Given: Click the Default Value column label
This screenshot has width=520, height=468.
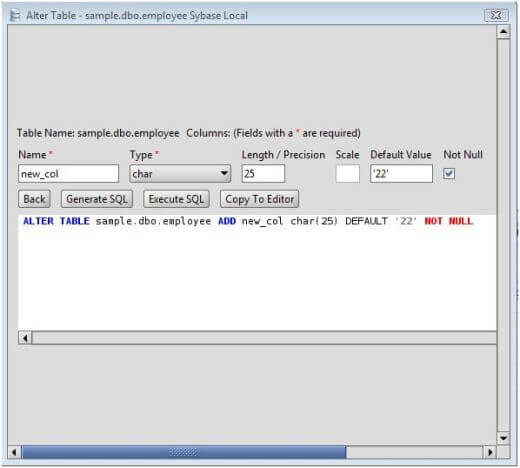Looking at the screenshot, I should (401, 155).
